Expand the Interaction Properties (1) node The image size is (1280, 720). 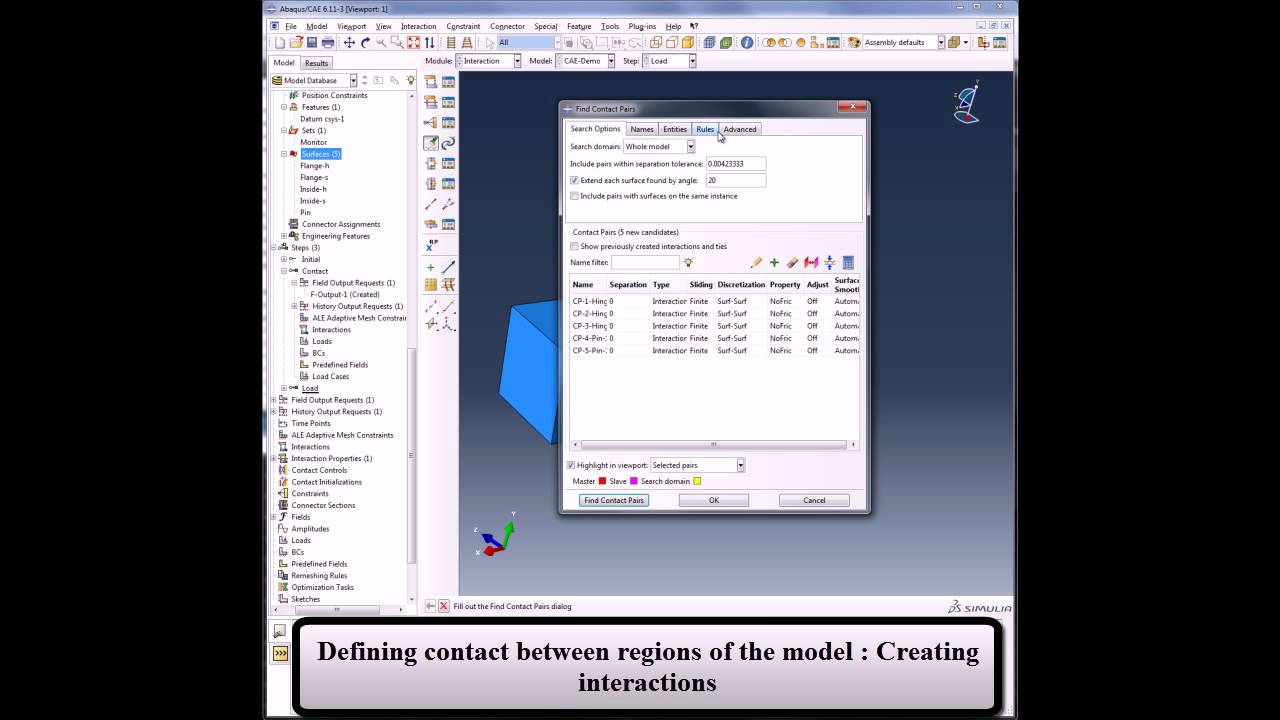click(x=274, y=459)
